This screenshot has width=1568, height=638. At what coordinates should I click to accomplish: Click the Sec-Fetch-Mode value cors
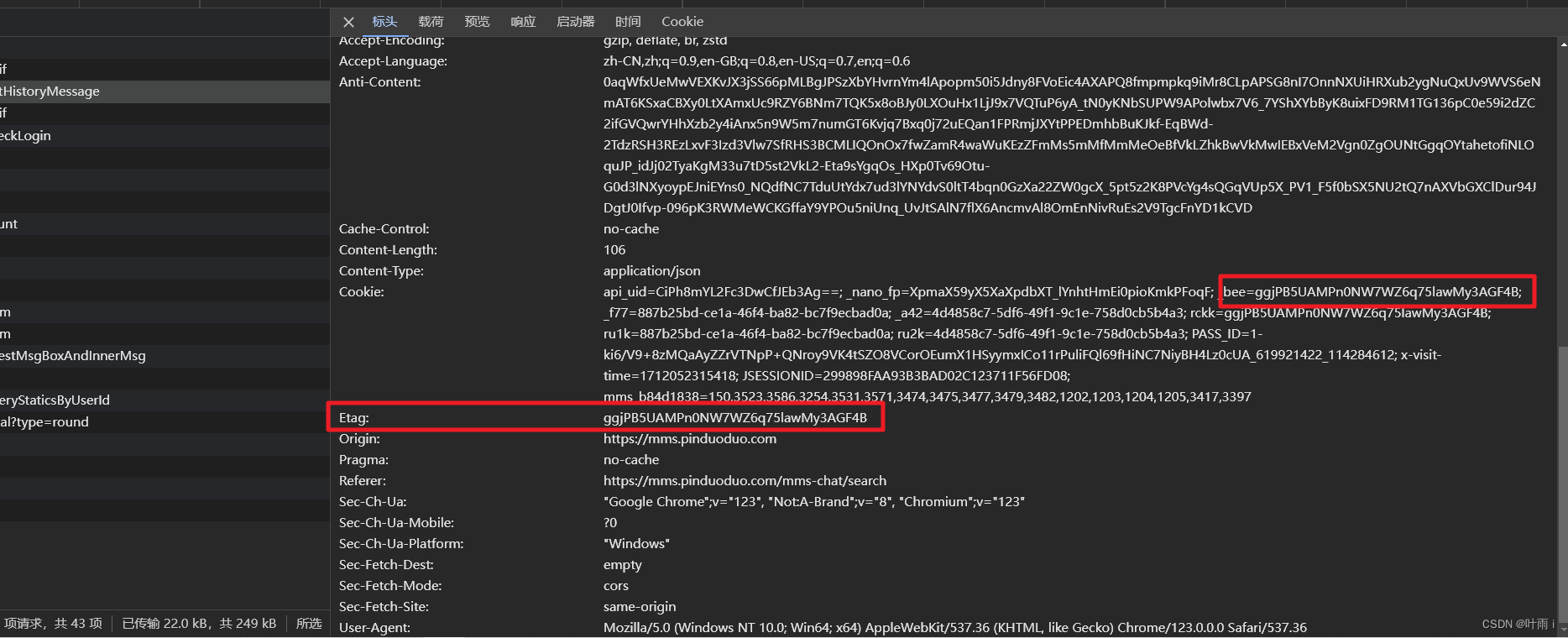[x=615, y=586]
